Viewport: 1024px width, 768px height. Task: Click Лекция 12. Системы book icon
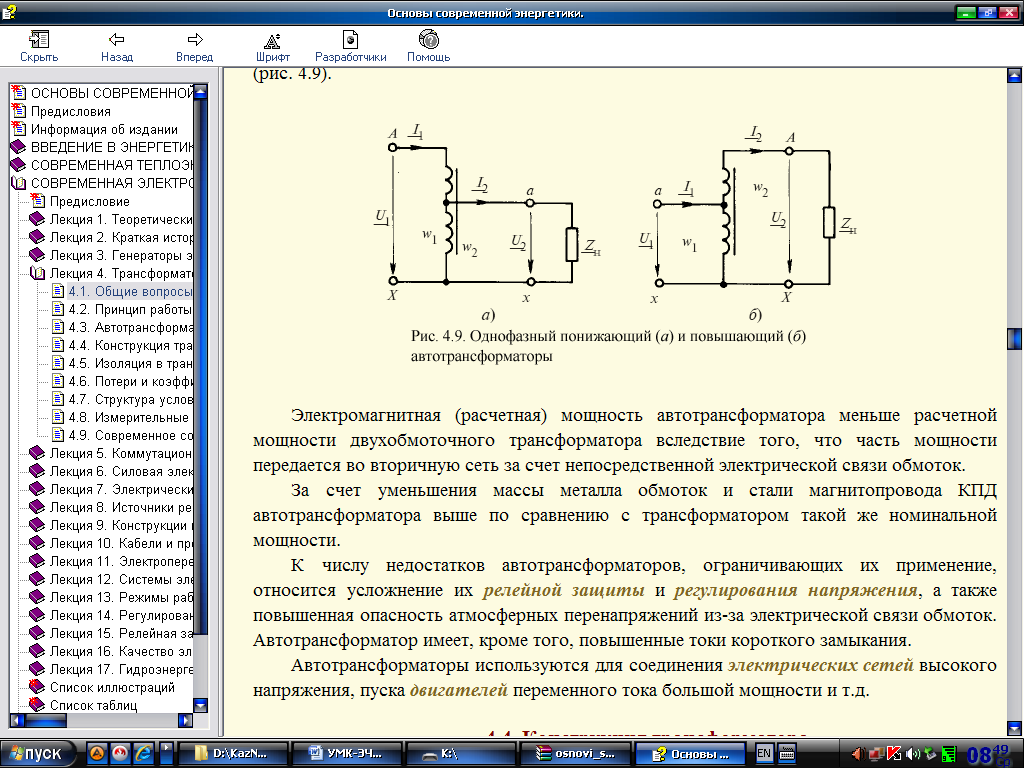[37, 579]
